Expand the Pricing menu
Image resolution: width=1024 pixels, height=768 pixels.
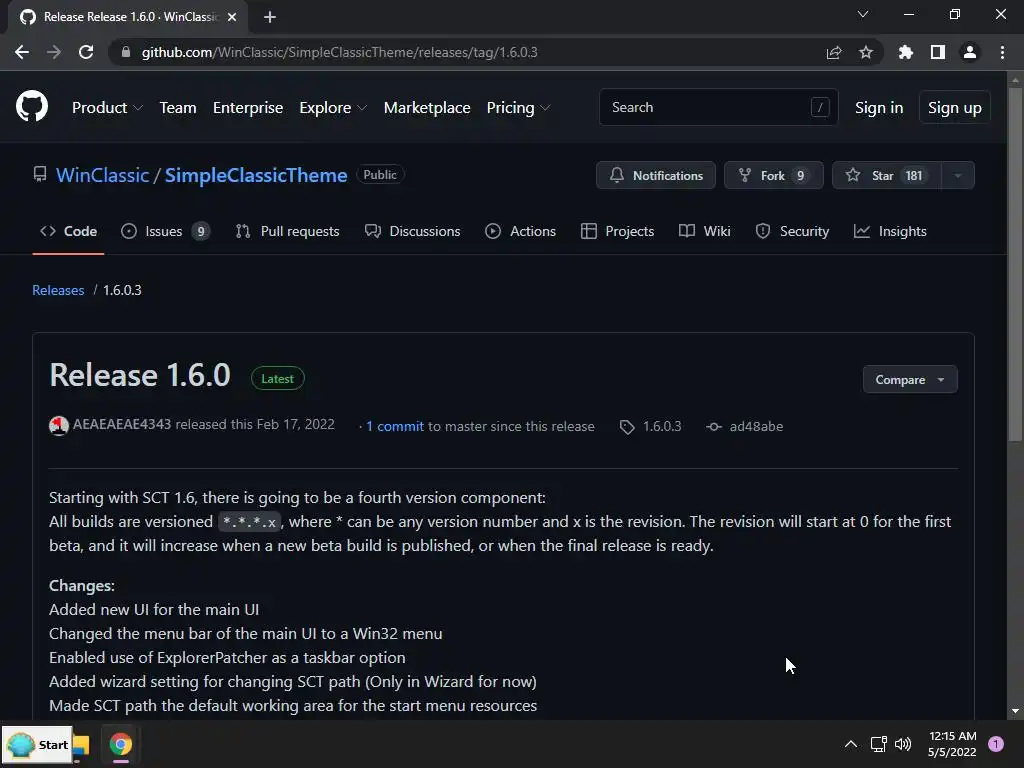pos(518,108)
